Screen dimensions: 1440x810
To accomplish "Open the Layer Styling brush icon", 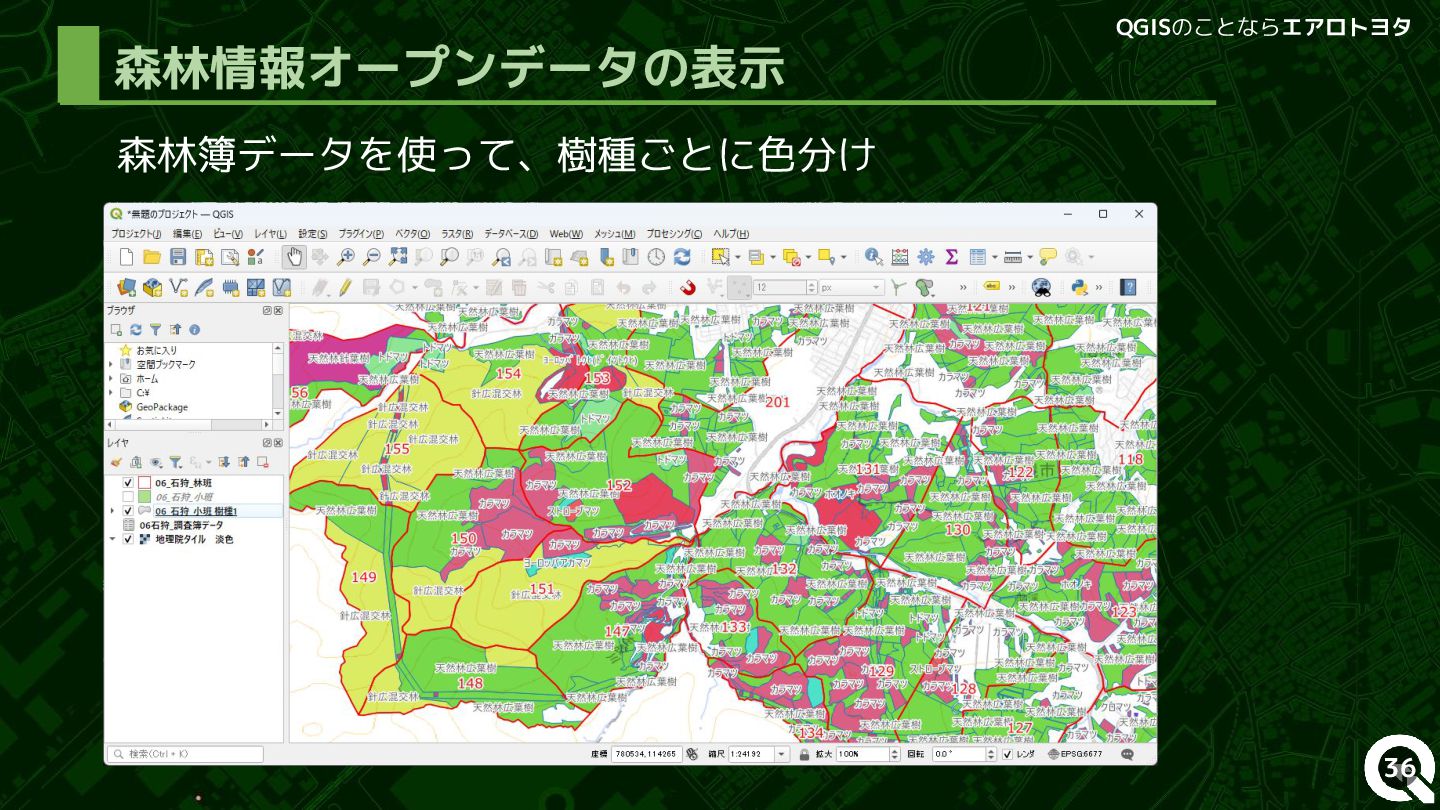I will pyautogui.click(x=116, y=462).
